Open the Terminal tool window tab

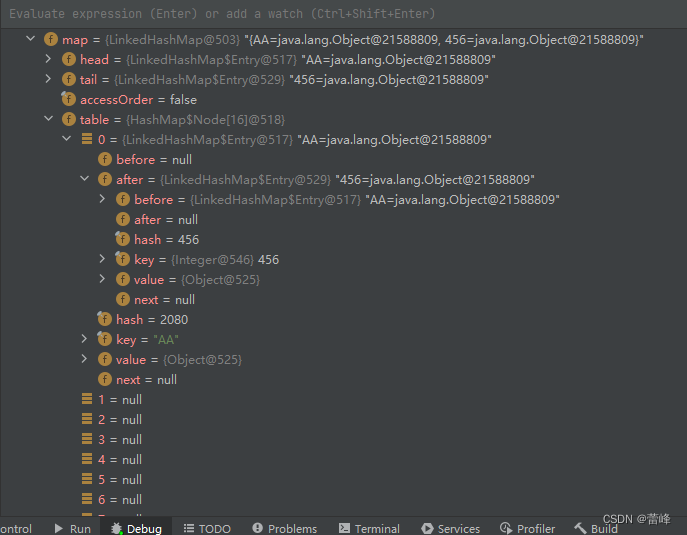[x=369, y=528]
